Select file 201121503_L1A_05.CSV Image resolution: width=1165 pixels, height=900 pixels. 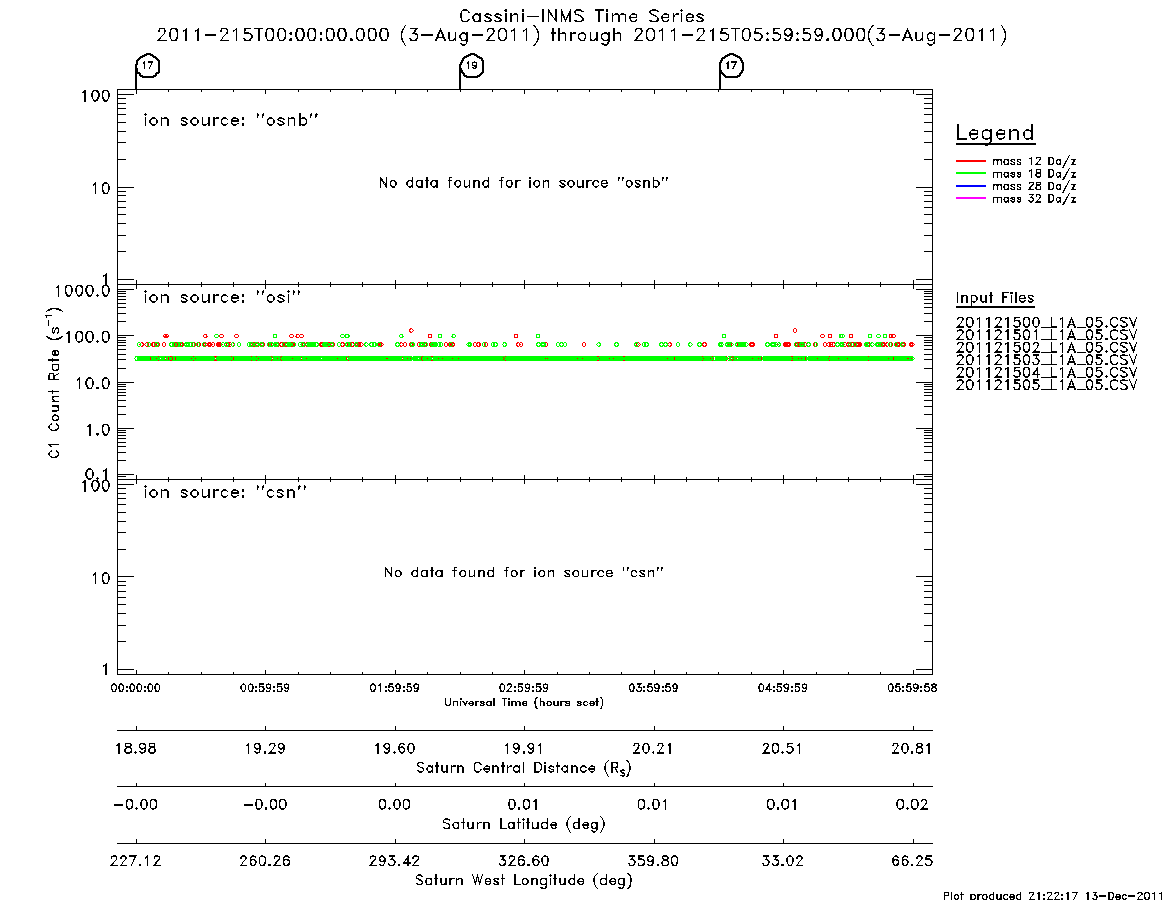pos(1046,360)
